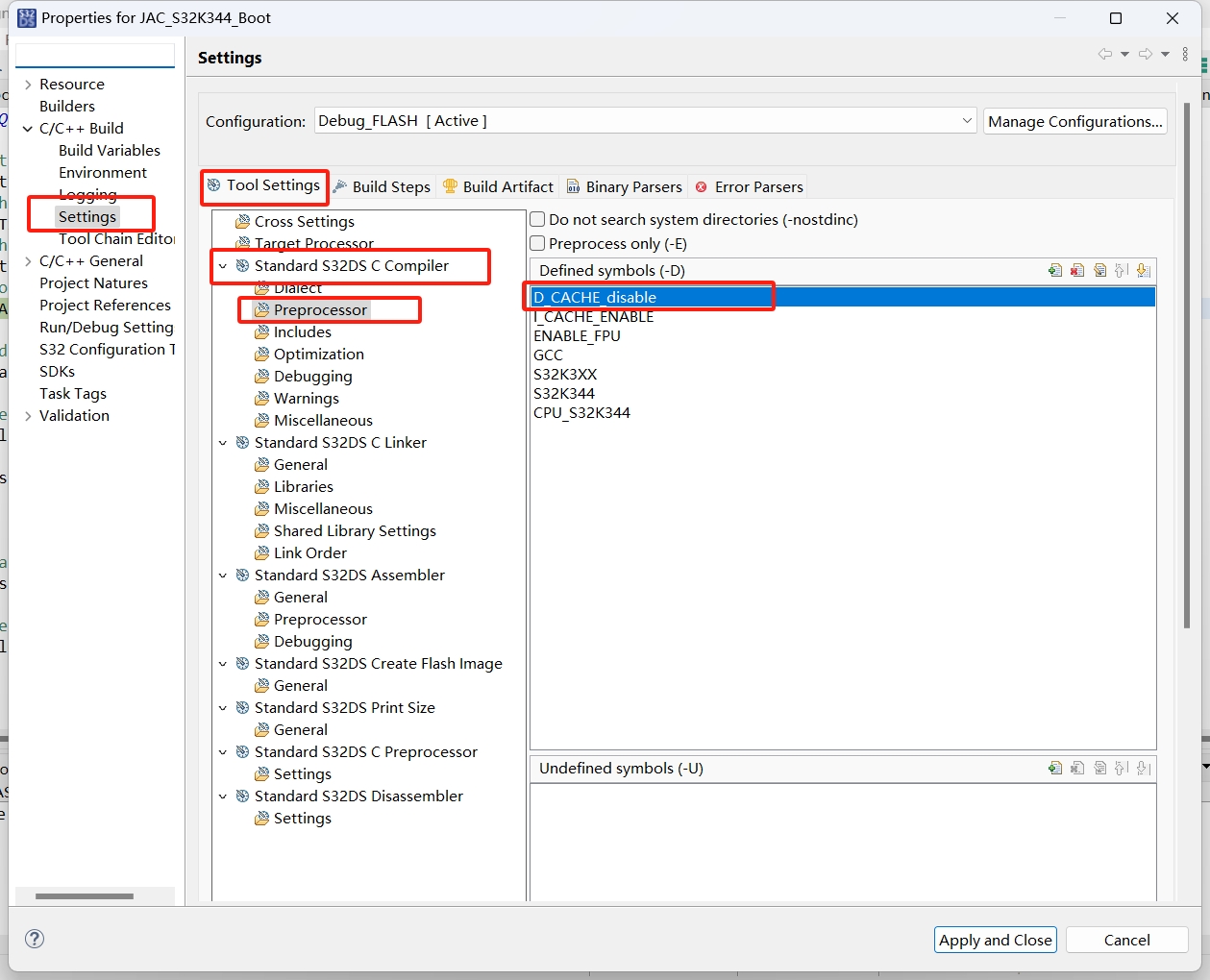Click the Standard S32DS Print Size gear icon
This screenshot has width=1210, height=980.
coord(242,708)
